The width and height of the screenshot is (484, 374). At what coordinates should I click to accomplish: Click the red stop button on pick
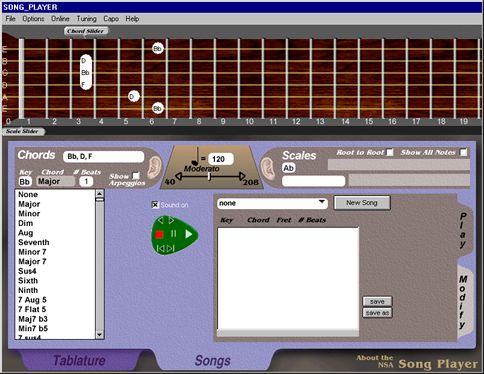tap(159, 235)
